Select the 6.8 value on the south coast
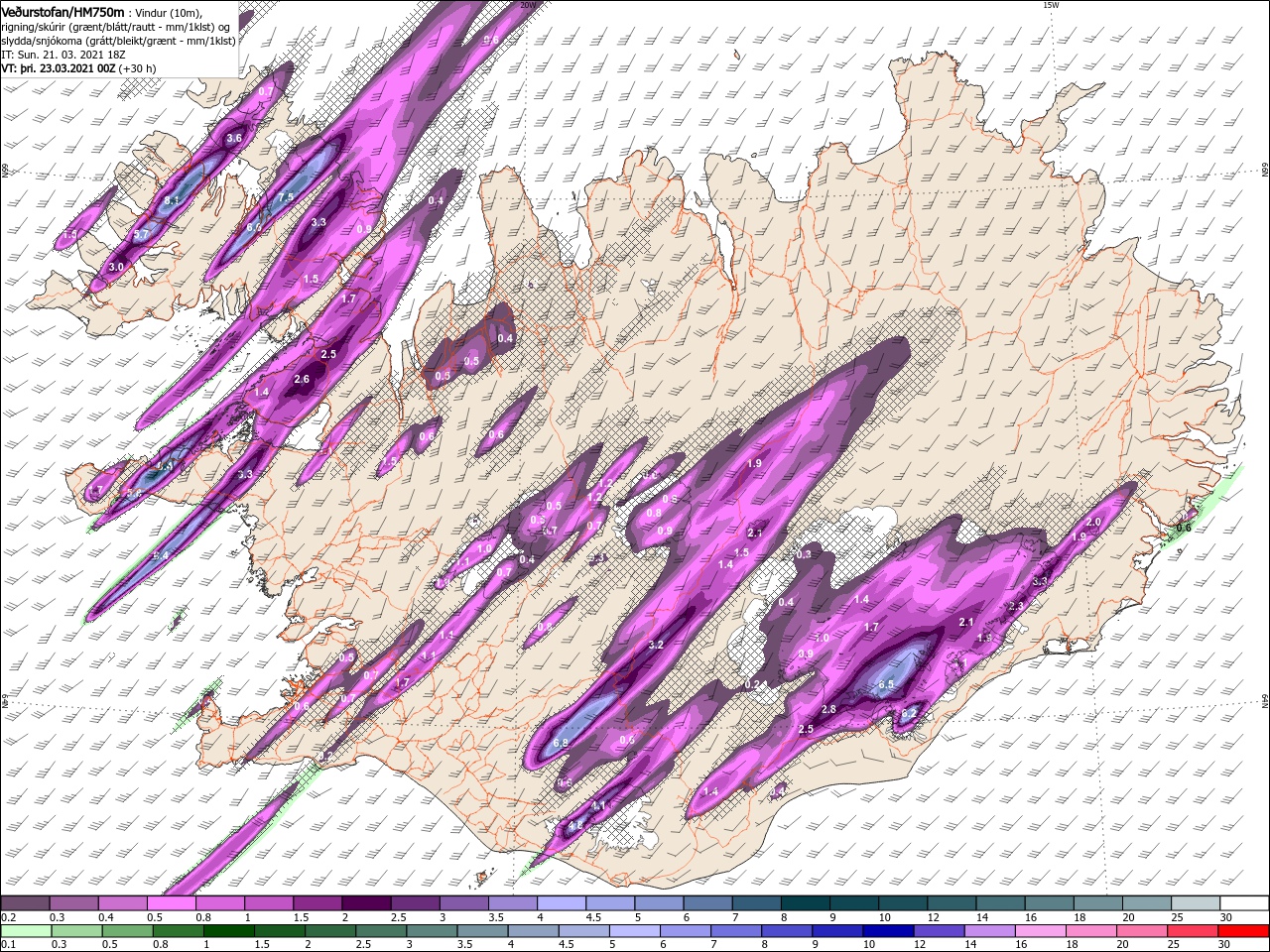Image resolution: width=1270 pixels, height=952 pixels. coord(561,743)
